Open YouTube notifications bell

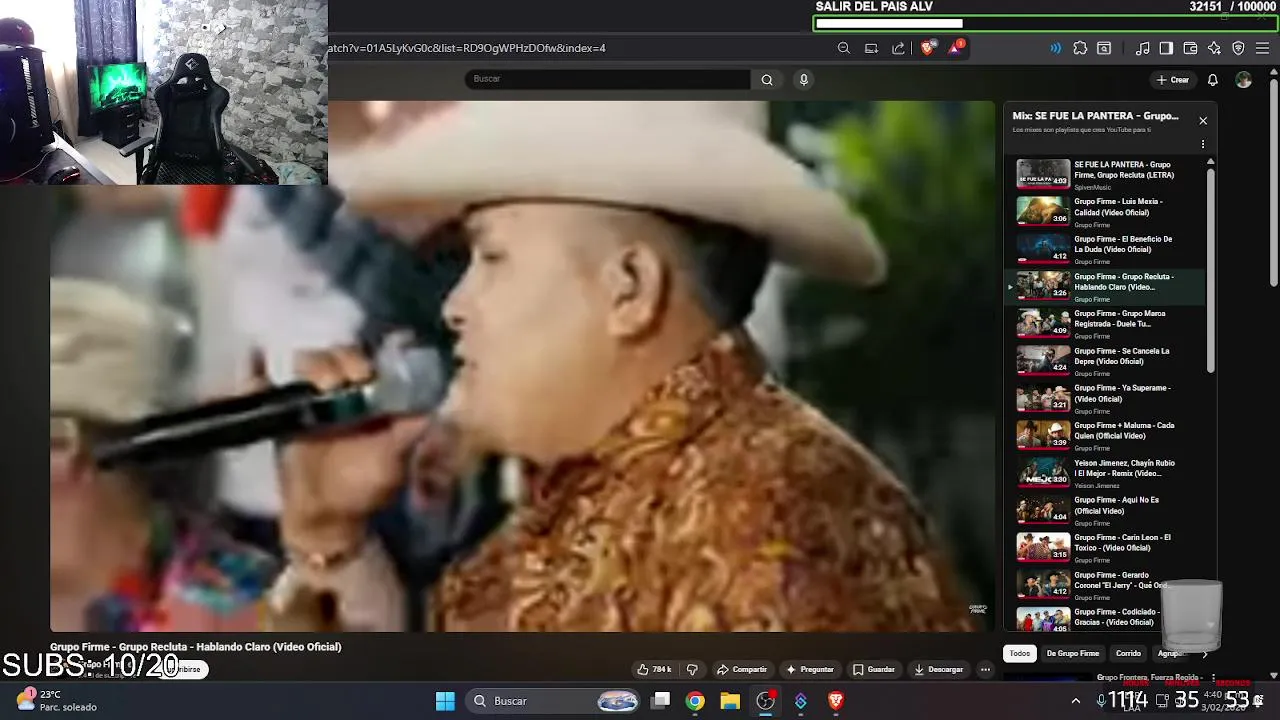(1212, 80)
